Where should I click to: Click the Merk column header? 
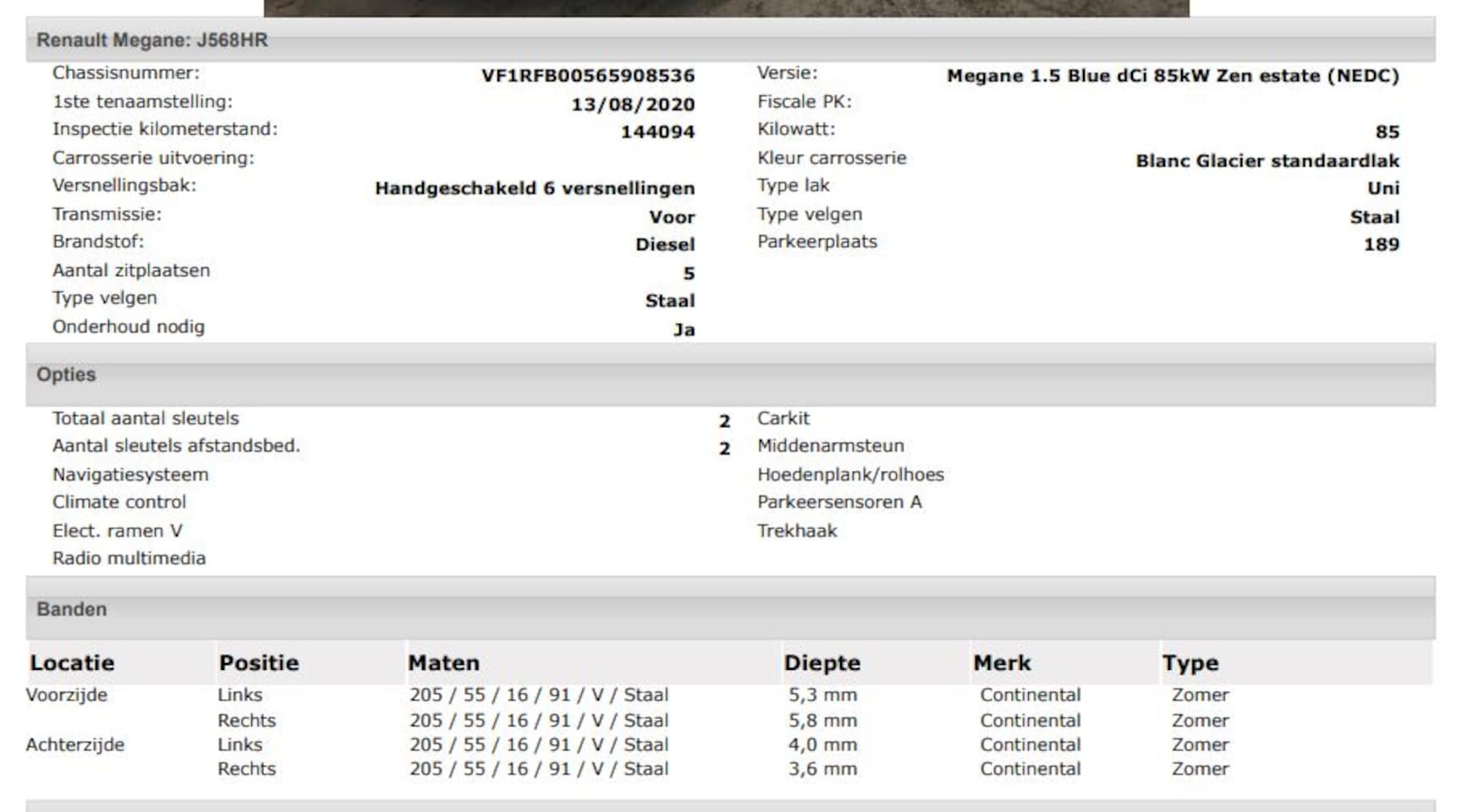pos(1002,662)
